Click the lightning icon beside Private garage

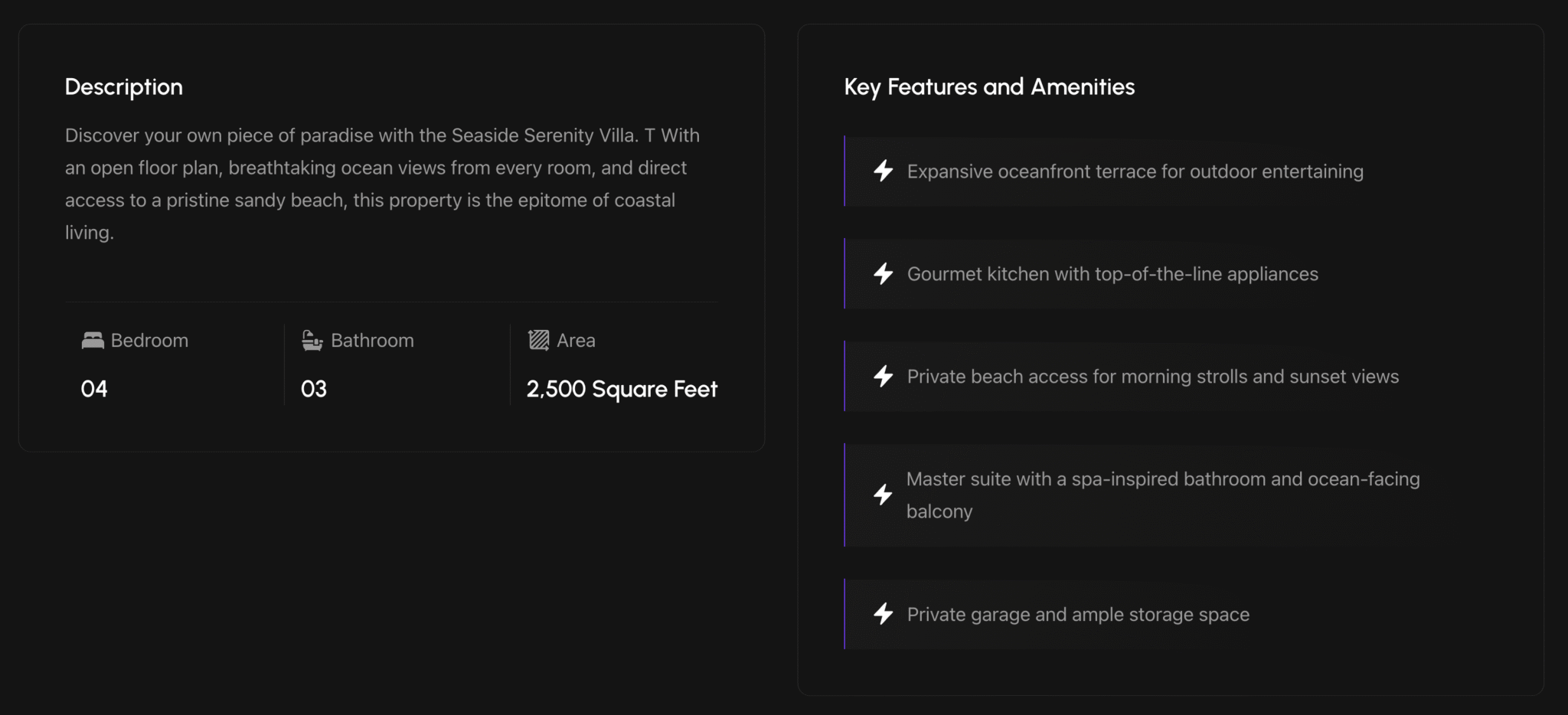click(x=884, y=614)
